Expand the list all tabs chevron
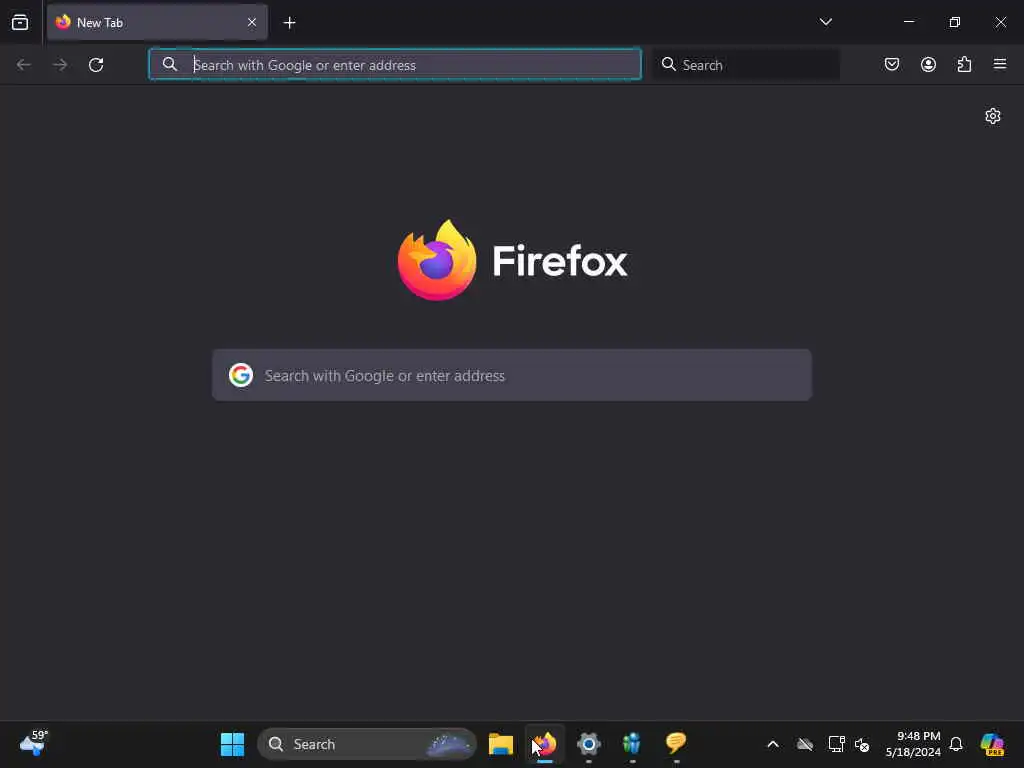Viewport: 1024px width, 768px height. pos(825,22)
